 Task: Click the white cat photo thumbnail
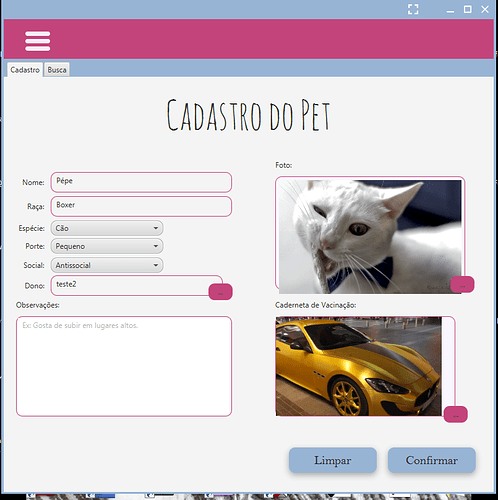pos(370,237)
